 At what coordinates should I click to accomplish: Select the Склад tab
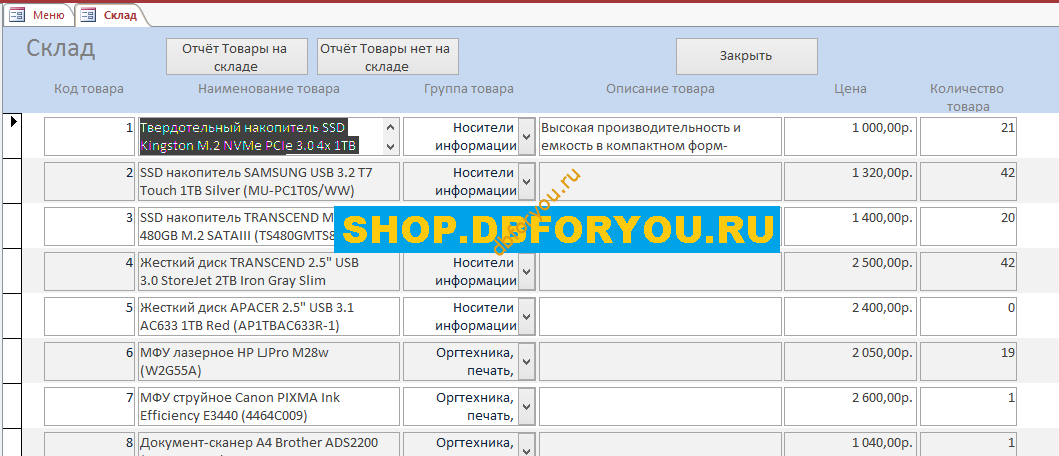[x=111, y=15]
